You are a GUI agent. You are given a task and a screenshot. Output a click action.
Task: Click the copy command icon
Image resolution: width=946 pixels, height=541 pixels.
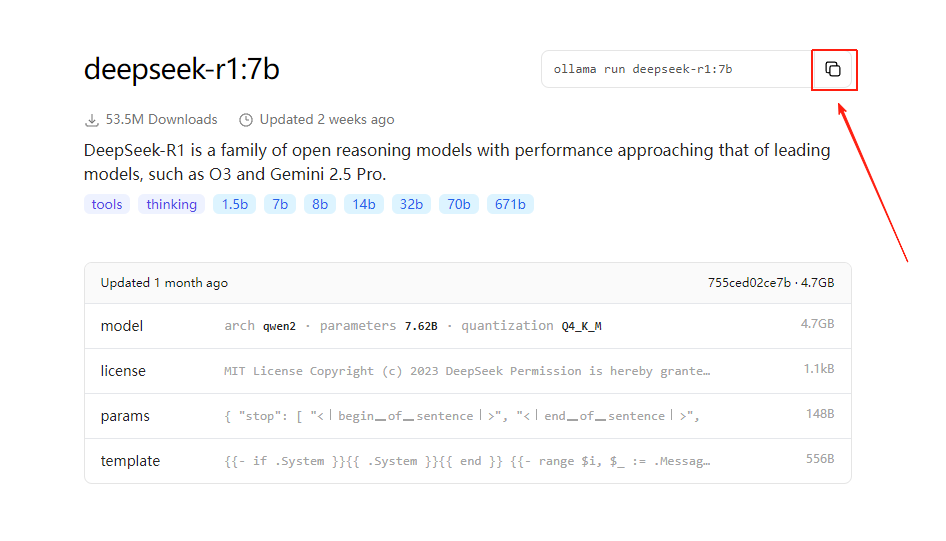click(x=832, y=69)
